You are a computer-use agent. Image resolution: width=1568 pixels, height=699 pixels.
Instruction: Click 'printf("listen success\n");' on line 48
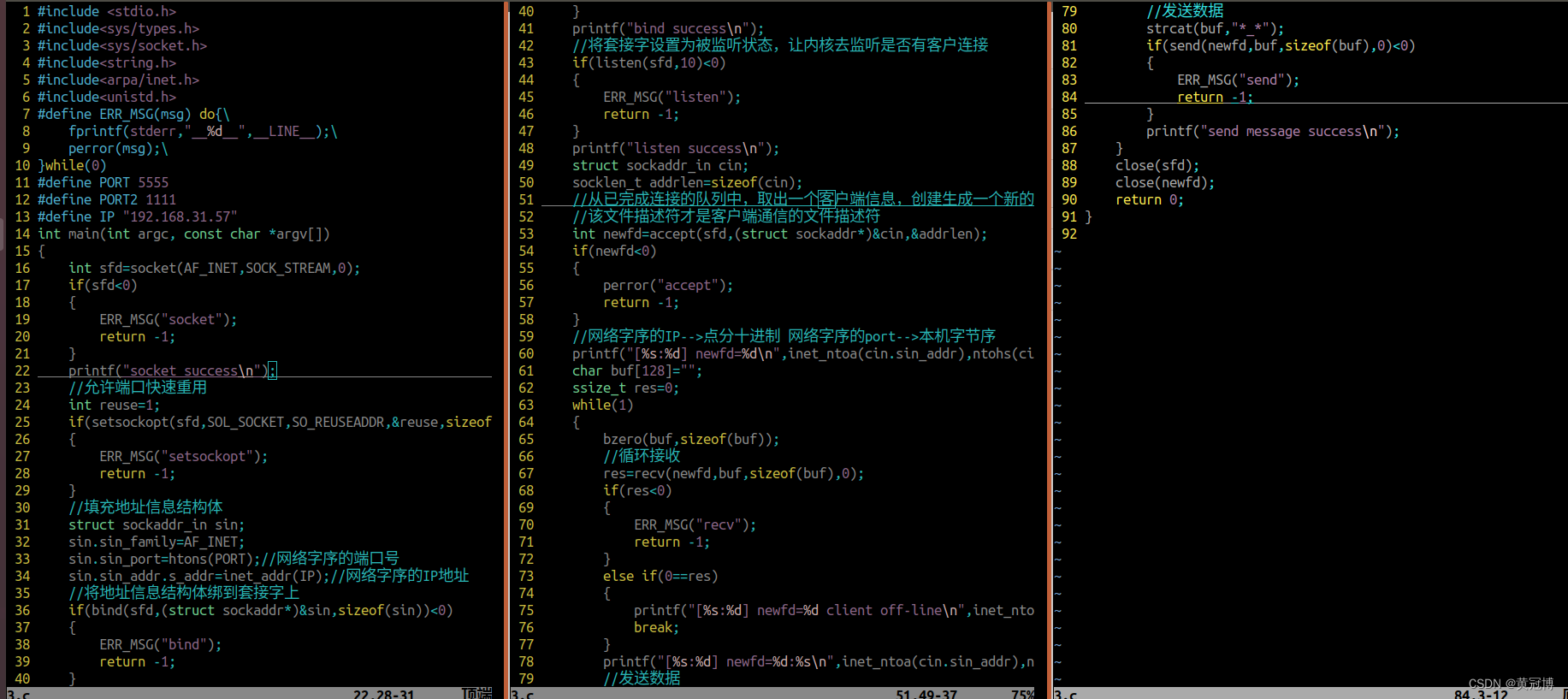tap(676, 148)
